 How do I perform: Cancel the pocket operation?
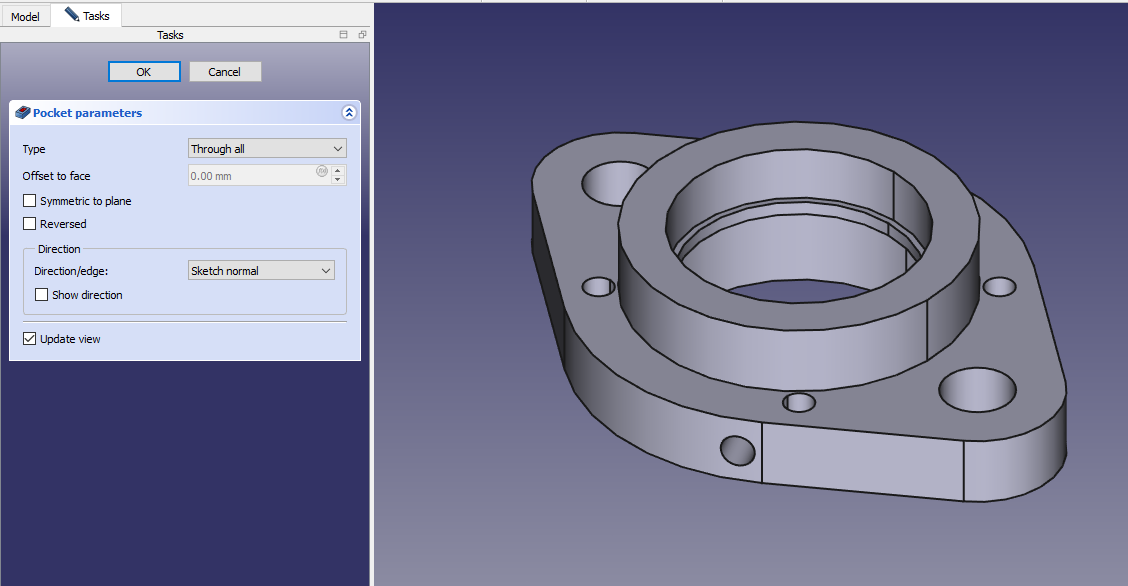(225, 72)
